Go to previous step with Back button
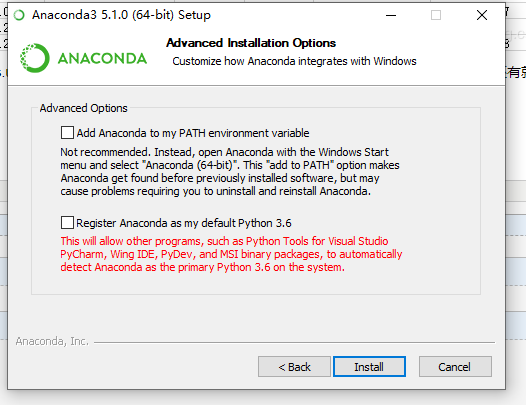The width and height of the screenshot is (526, 405). click(x=294, y=366)
